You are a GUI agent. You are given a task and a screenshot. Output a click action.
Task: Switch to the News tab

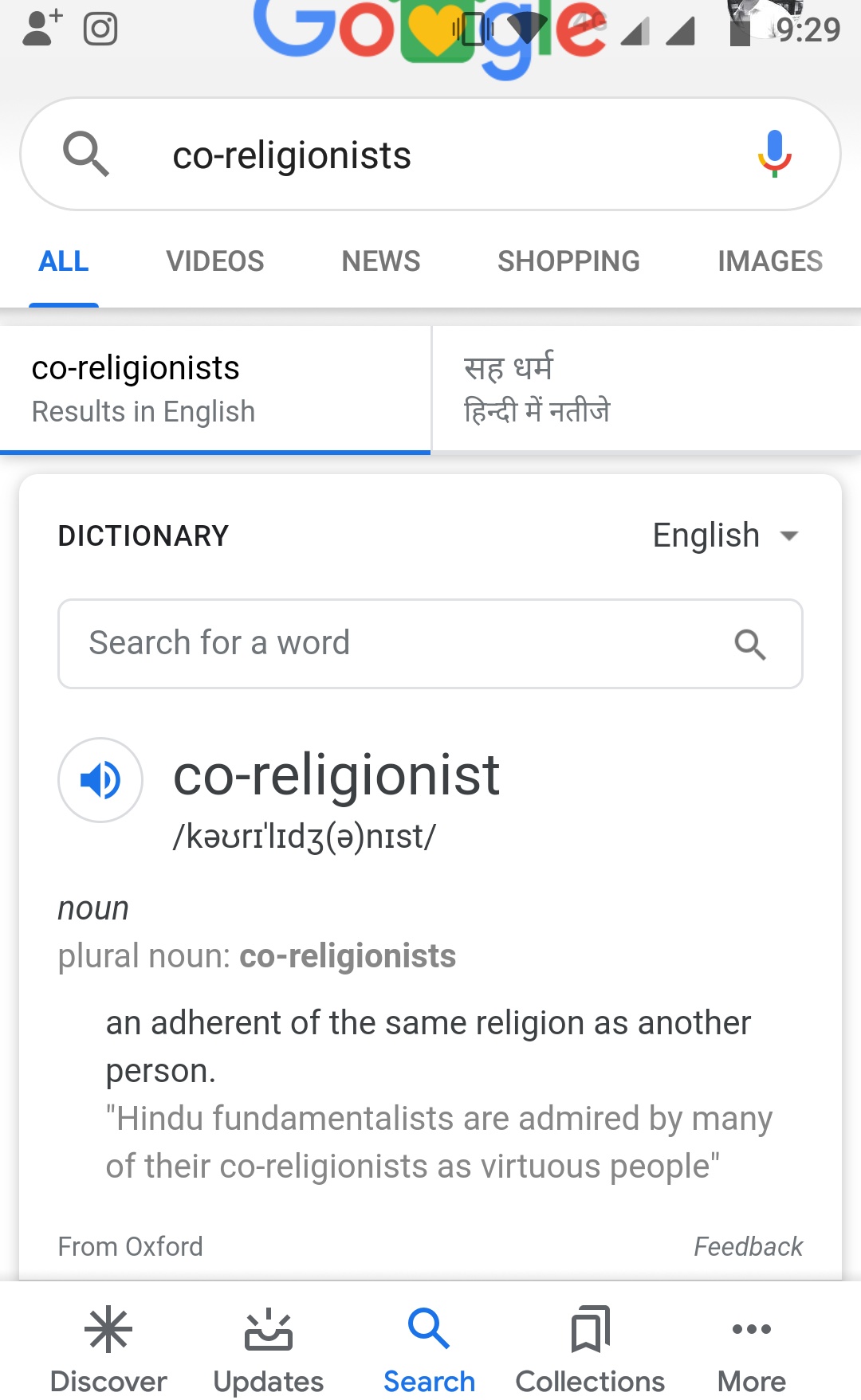[x=380, y=261]
